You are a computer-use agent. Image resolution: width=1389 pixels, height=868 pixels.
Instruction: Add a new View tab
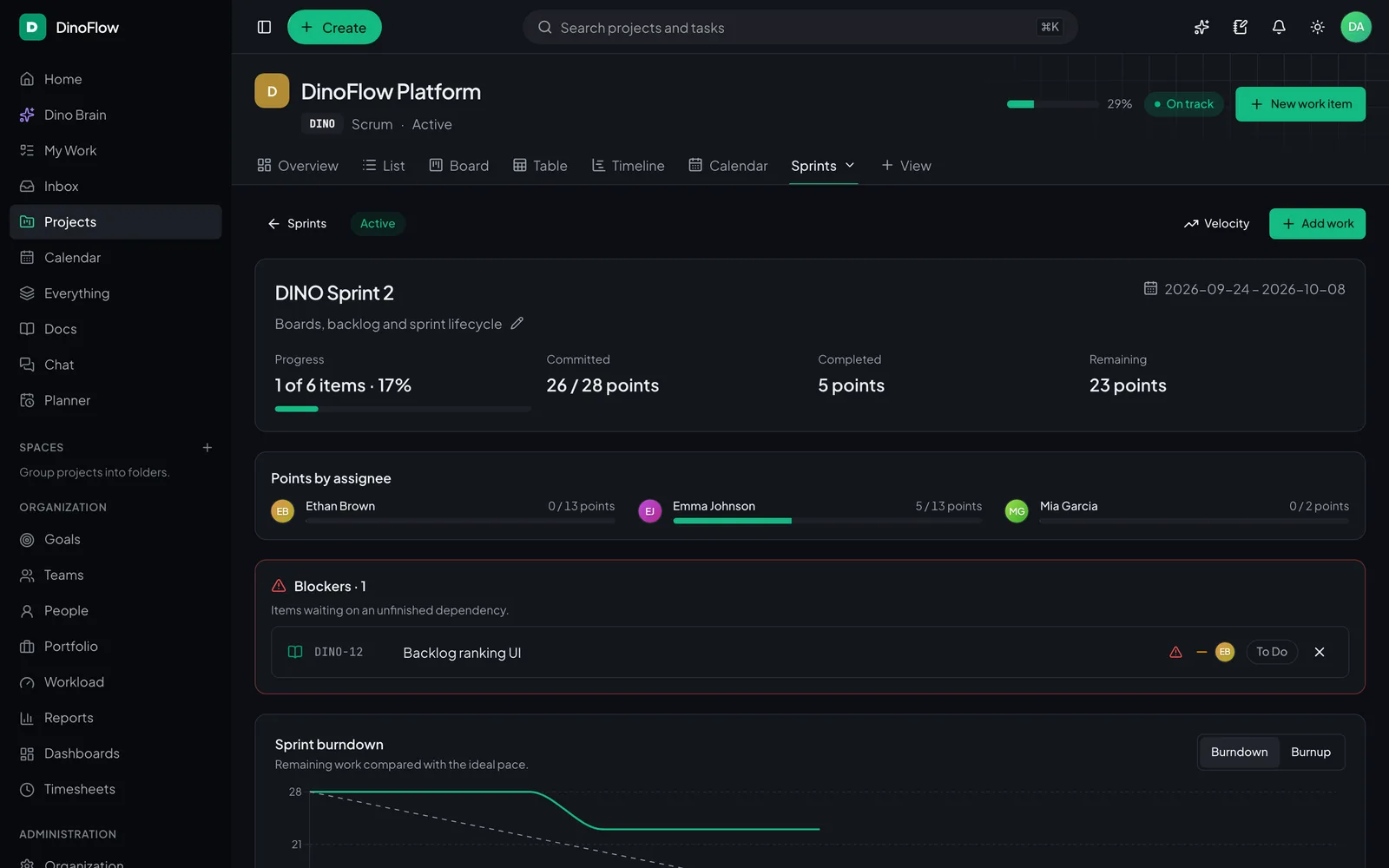(x=906, y=165)
